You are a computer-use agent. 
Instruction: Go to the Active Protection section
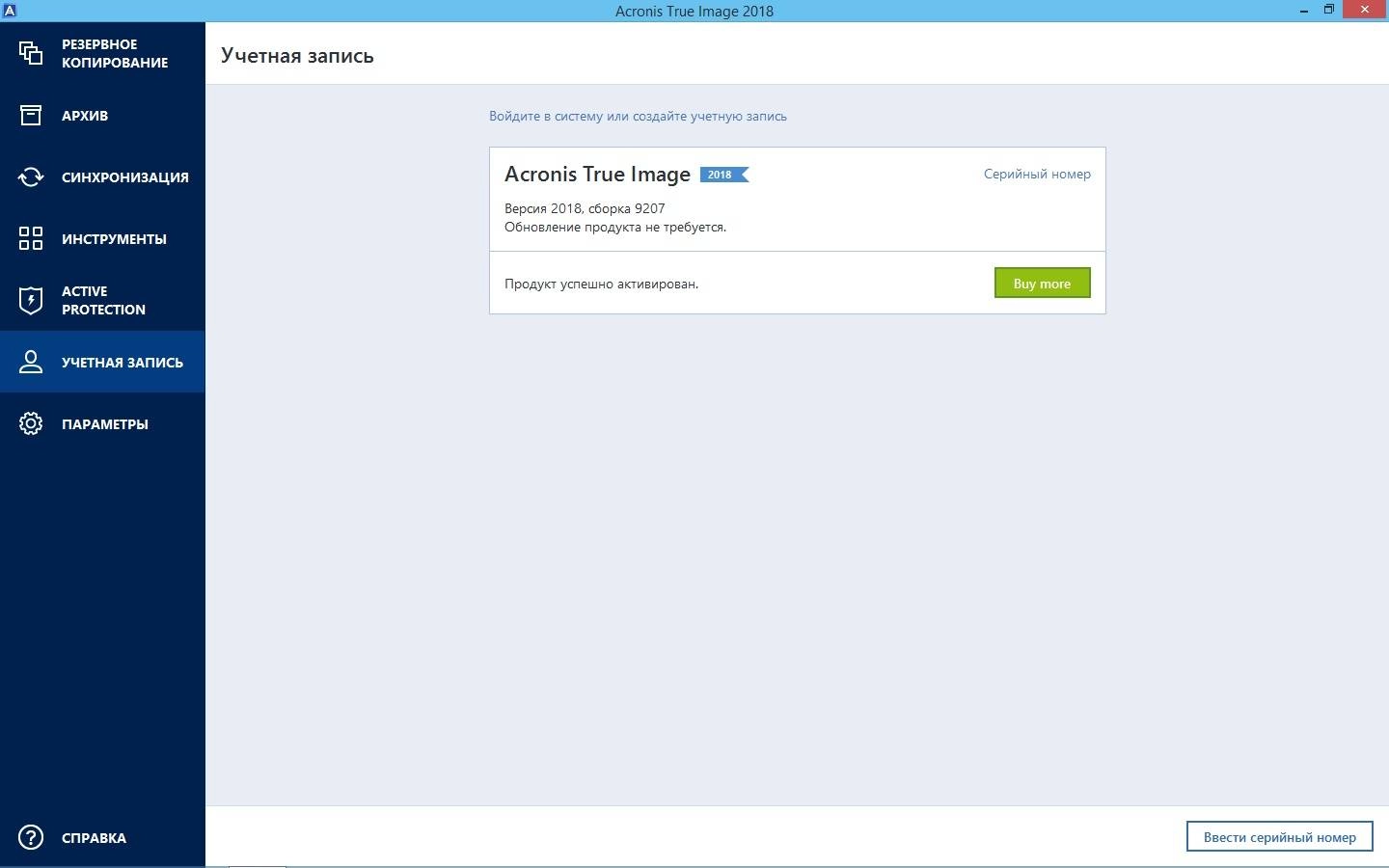point(103,300)
